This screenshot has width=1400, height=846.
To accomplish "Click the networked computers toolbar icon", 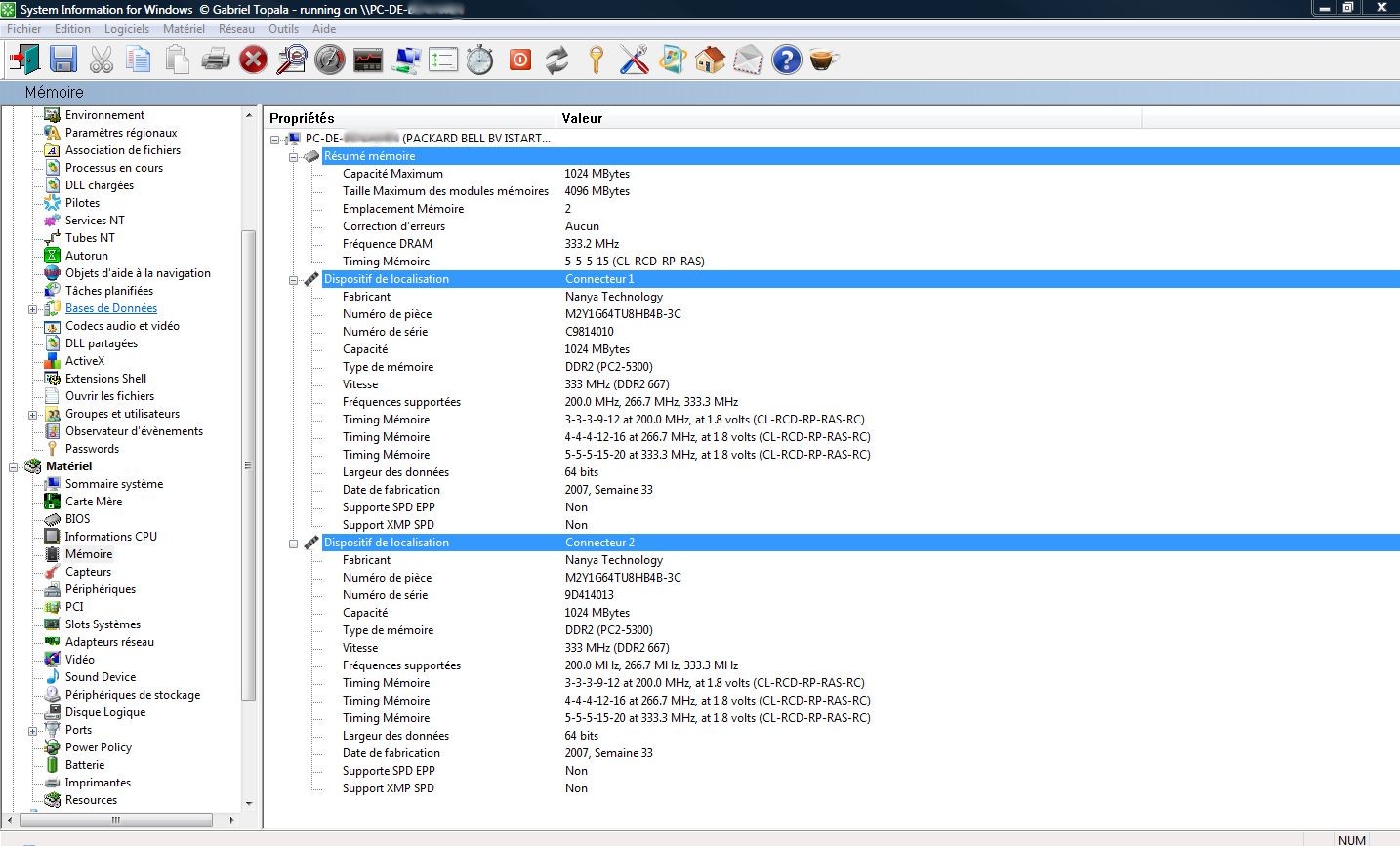I will coord(406,60).
